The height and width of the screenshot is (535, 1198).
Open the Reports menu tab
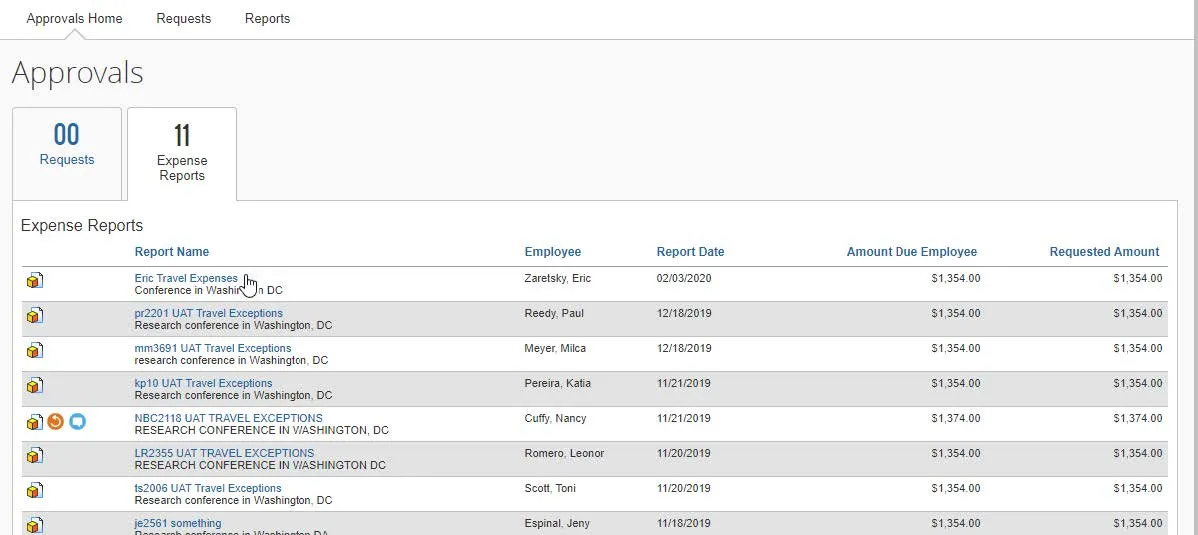coord(267,18)
